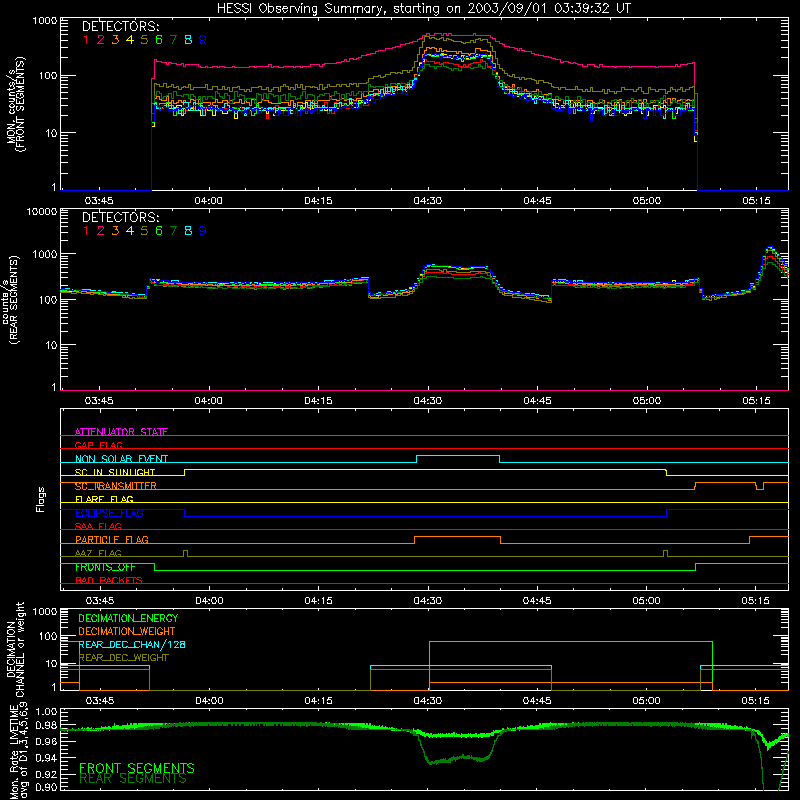800x800 pixels.
Task: Click 0.92 y-axis value on livetime plot
Action: 46,772
